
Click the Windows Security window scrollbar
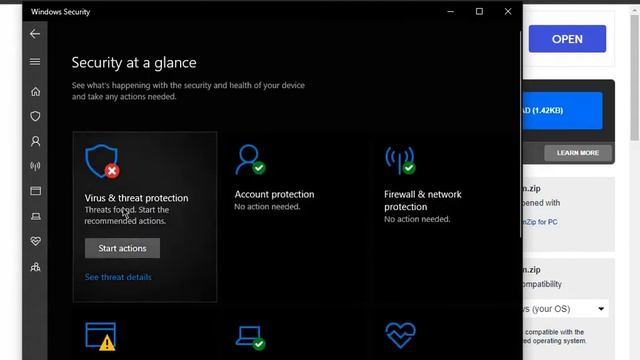point(520,135)
